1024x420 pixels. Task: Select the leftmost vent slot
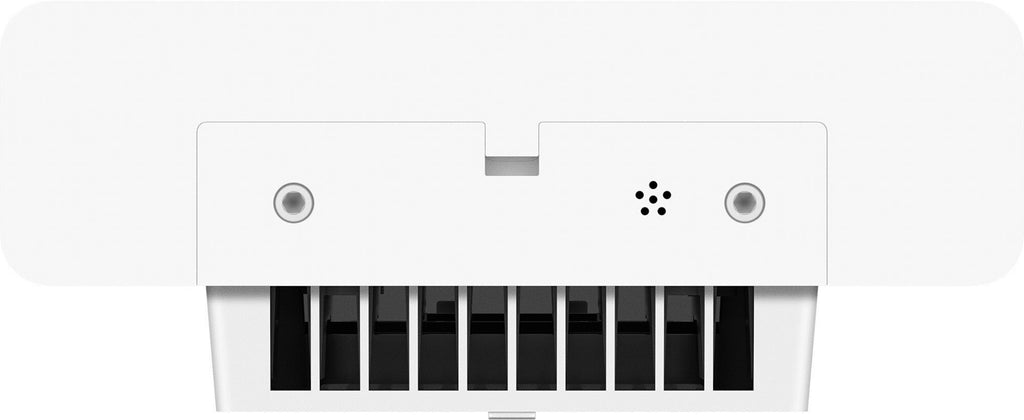tap(291, 338)
